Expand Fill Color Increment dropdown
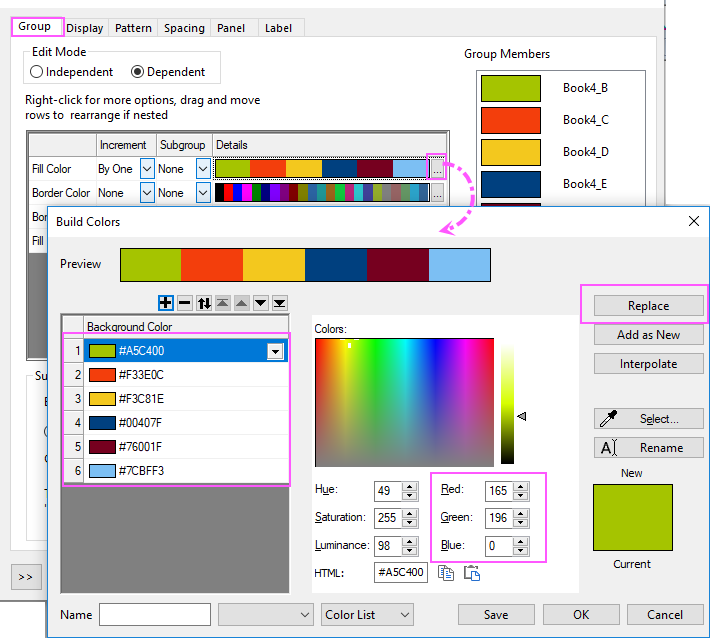Screen dimensions: 710x638 point(147,169)
